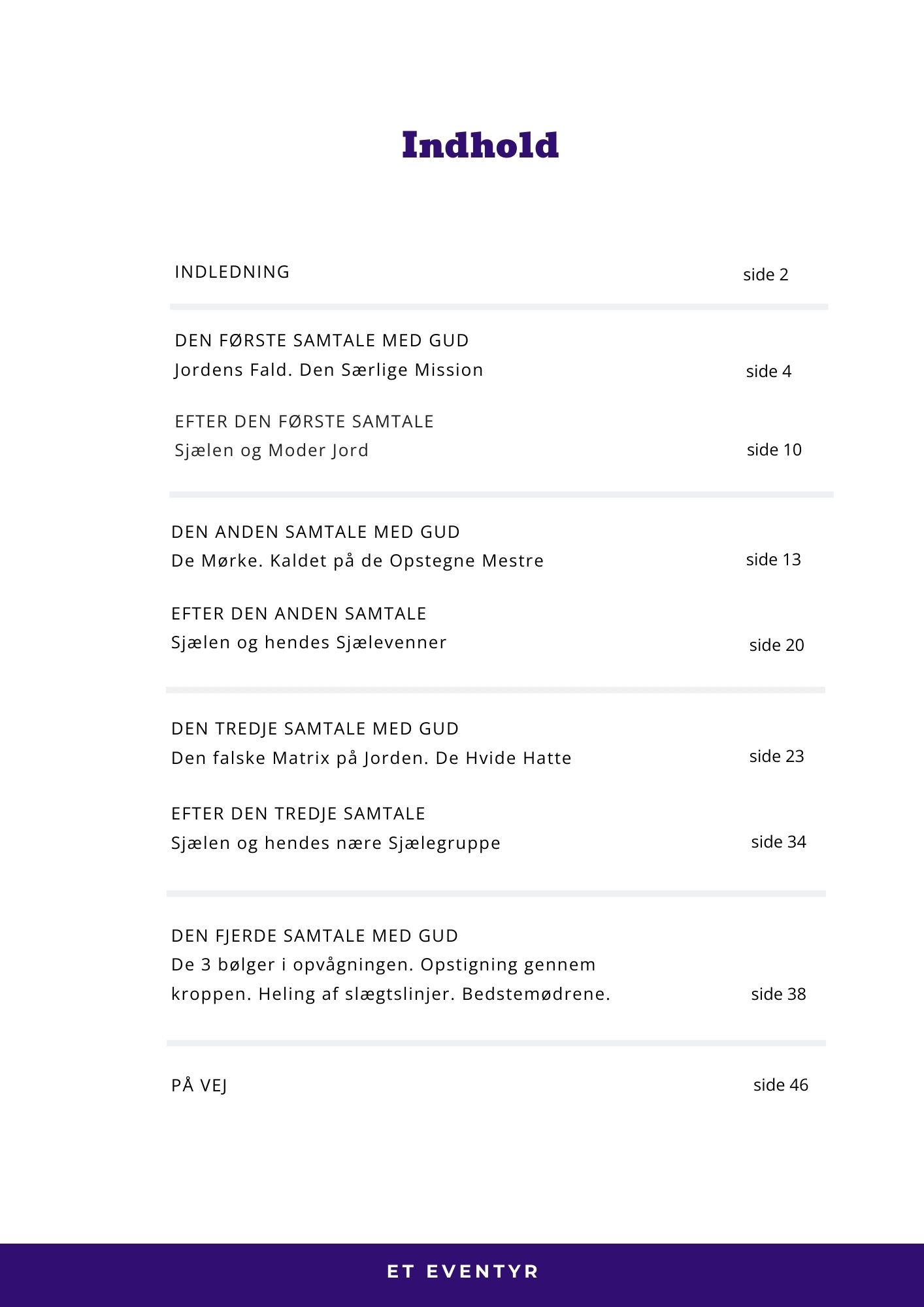924x1307 pixels.
Task: Click page number side 10
Action: coord(774,450)
